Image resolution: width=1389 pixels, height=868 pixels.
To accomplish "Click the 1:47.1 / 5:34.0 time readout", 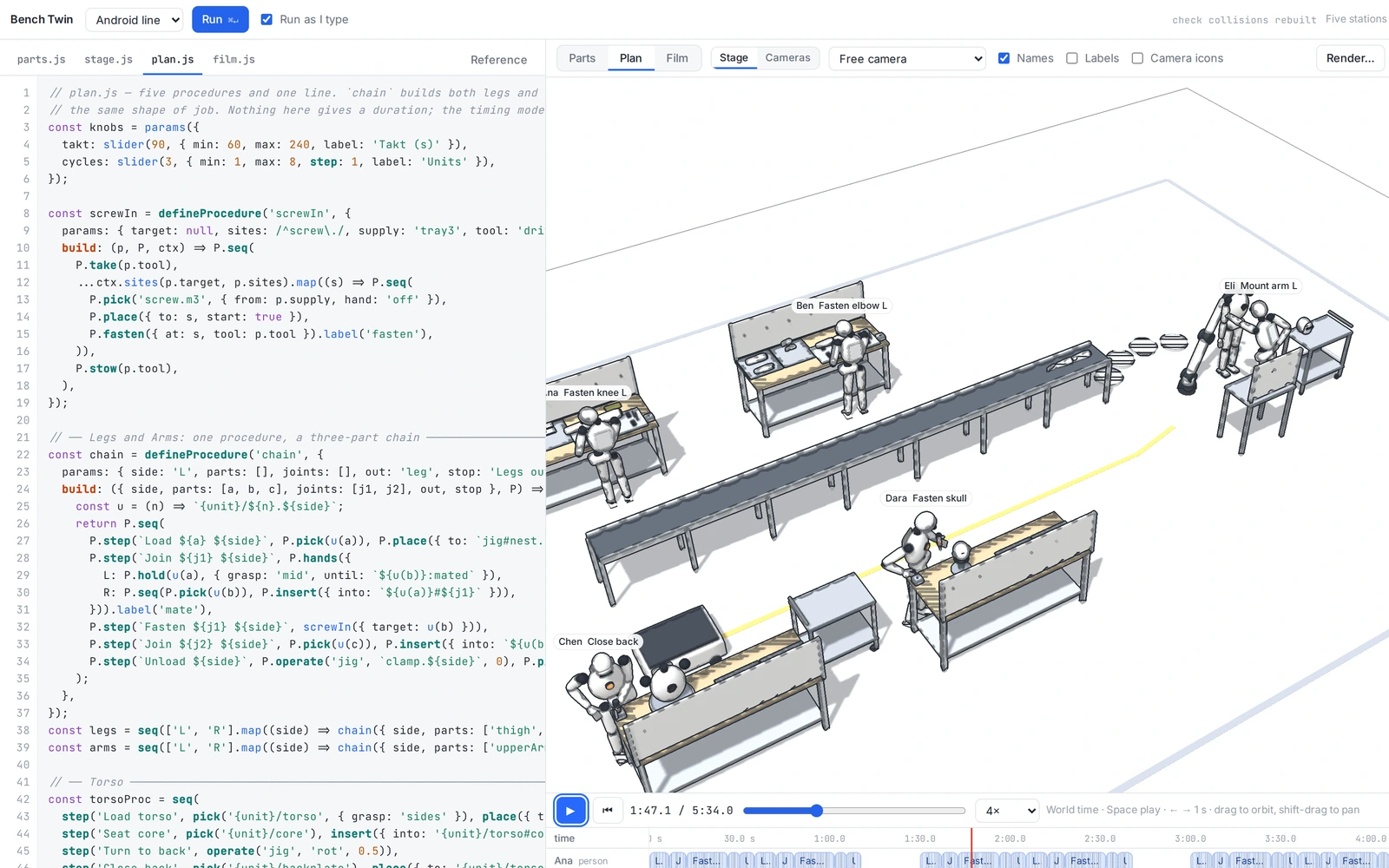I will click(681, 811).
